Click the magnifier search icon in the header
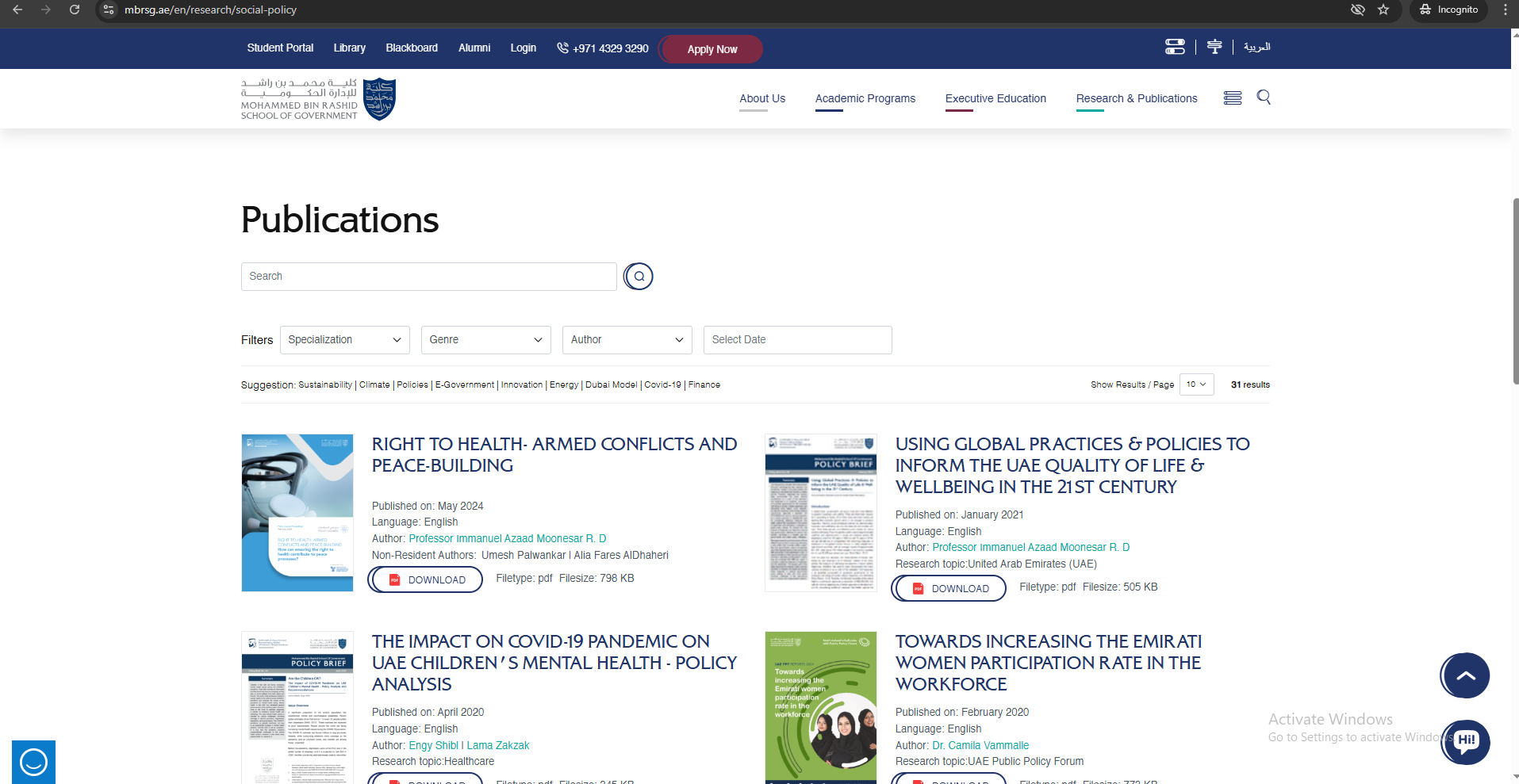This screenshot has width=1519, height=784. pos(1264,98)
